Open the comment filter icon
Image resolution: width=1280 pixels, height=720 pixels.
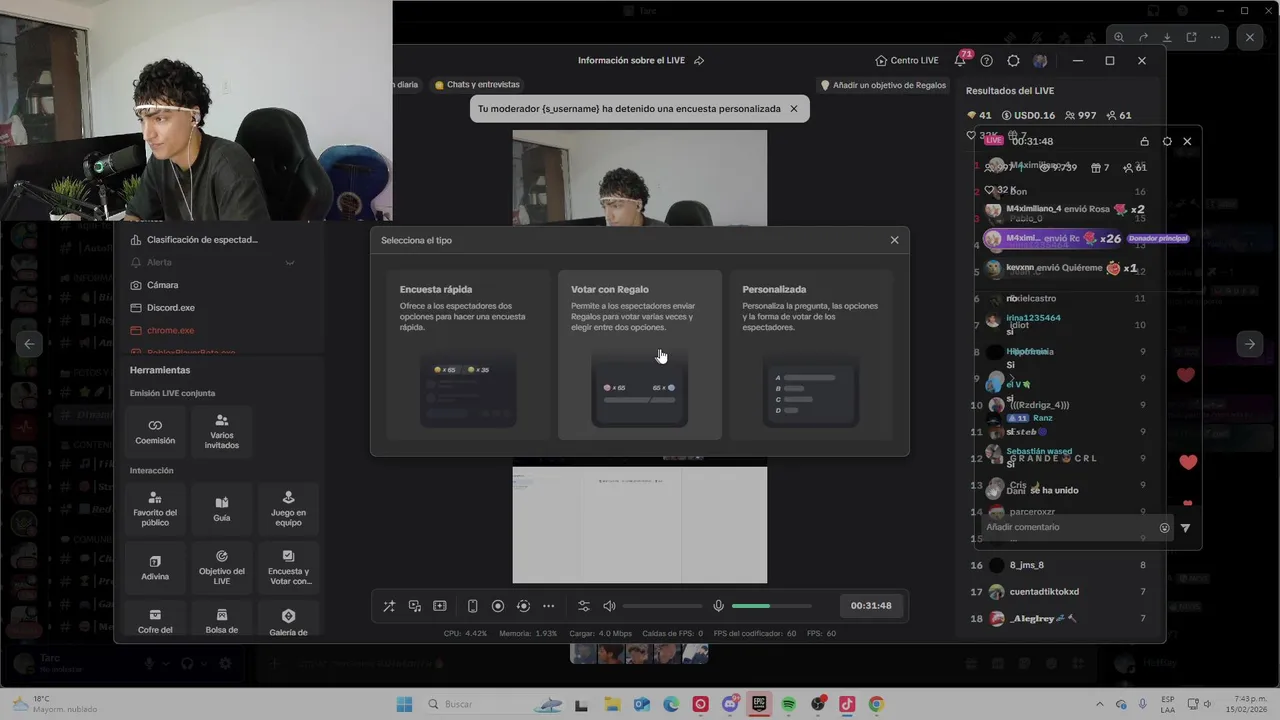(1186, 528)
